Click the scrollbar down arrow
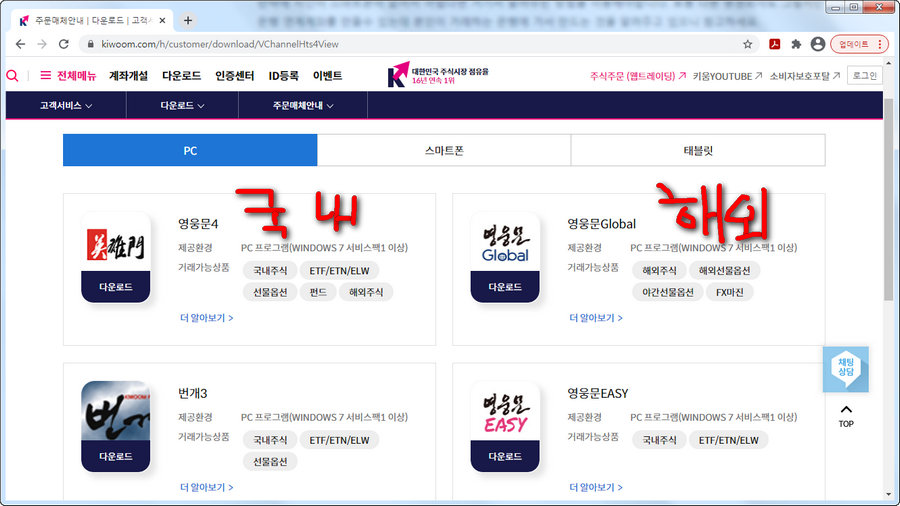The width and height of the screenshot is (900, 506). point(889,495)
